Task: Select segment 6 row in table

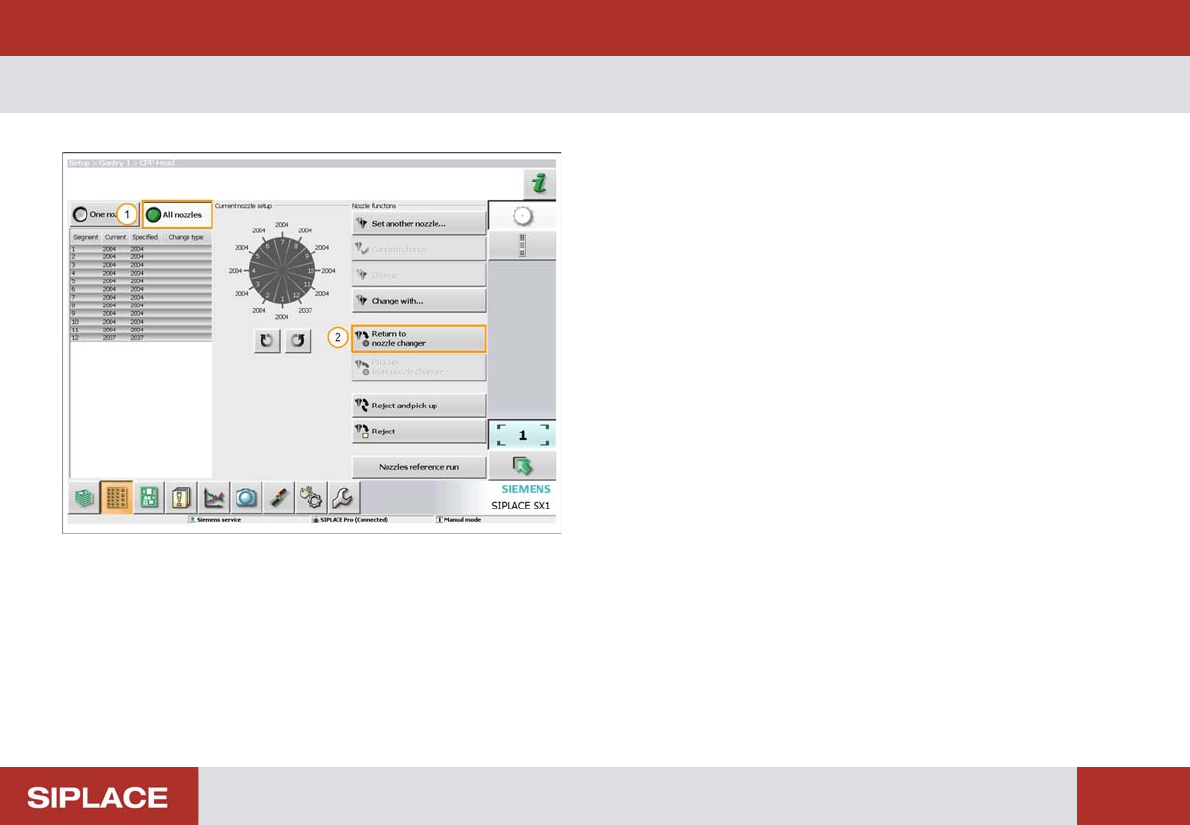Action: point(141,289)
